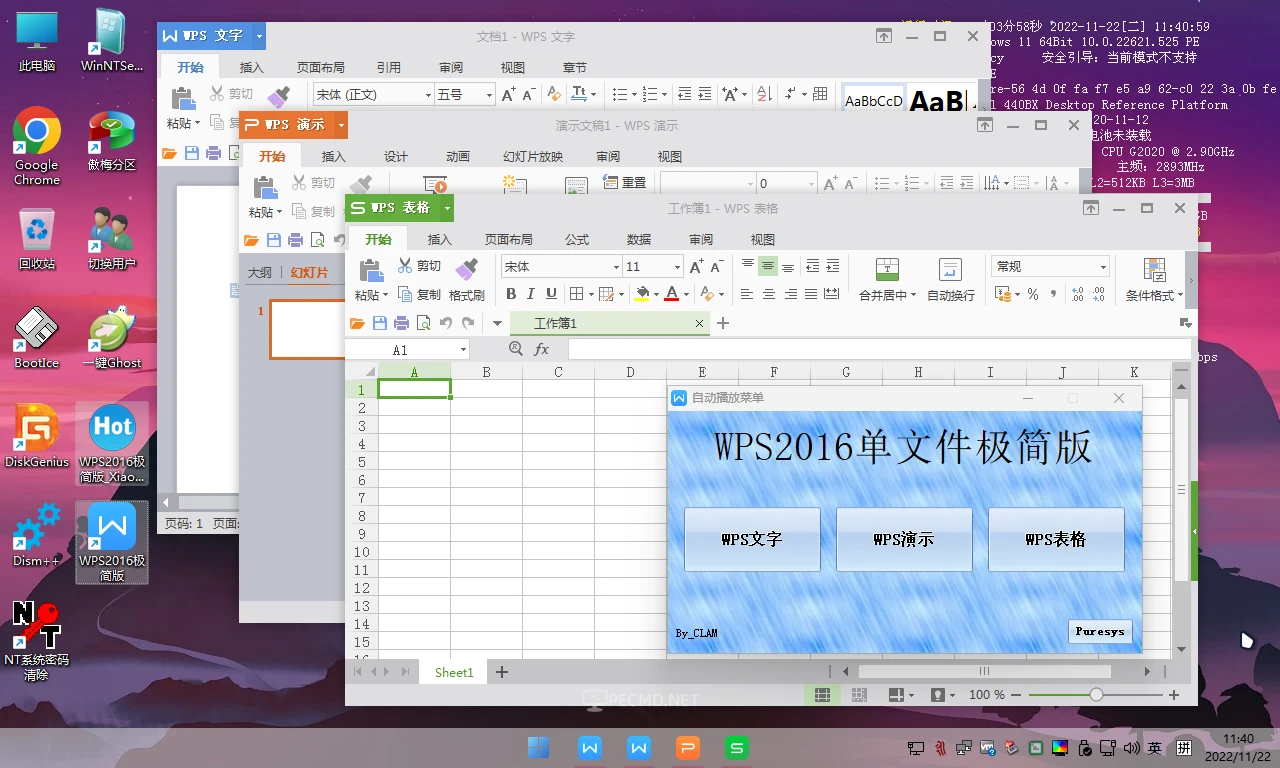This screenshot has width=1280, height=768.
Task: Apply the yellow fill color in WPS 表格
Action: coord(642,294)
